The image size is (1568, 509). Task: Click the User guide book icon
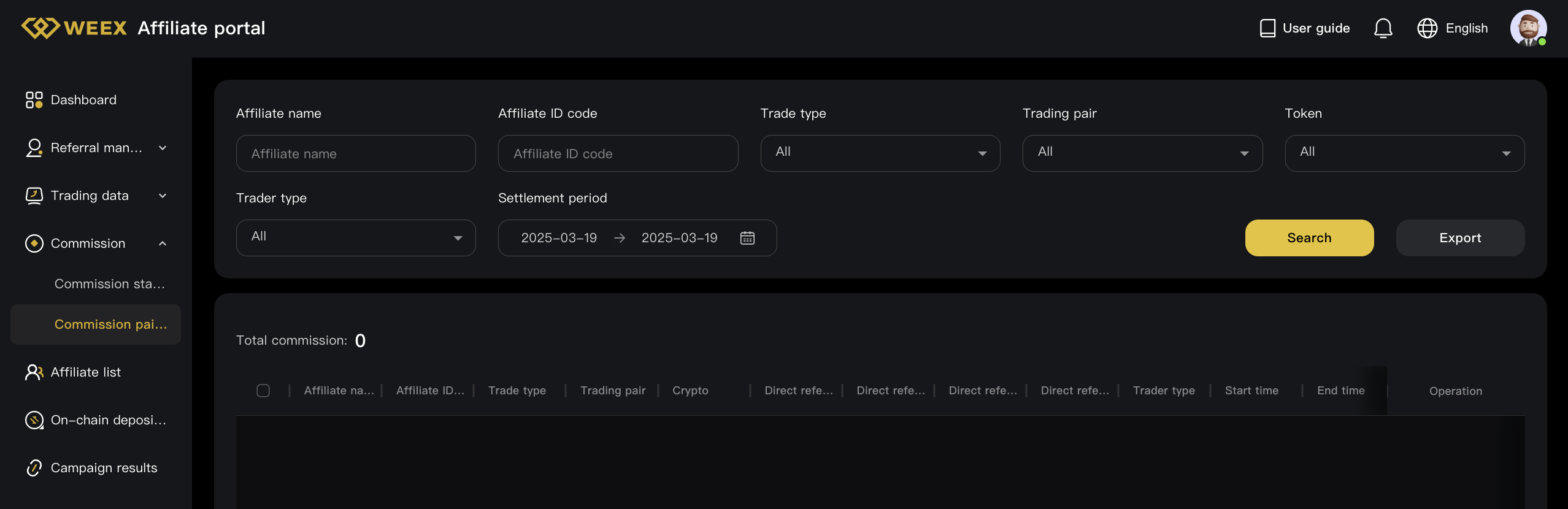pos(1267,28)
